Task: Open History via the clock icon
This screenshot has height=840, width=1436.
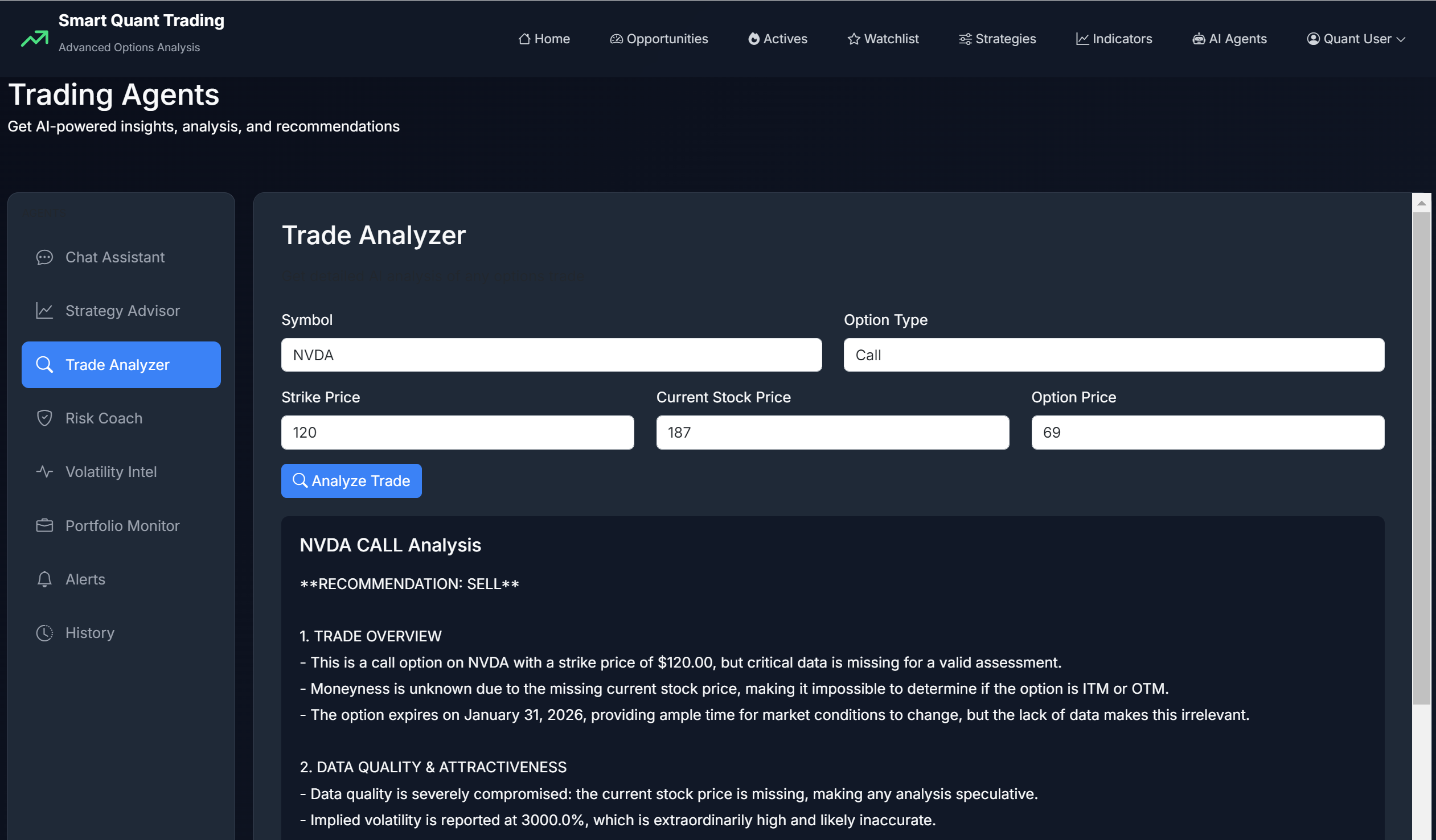Action: [44, 633]
